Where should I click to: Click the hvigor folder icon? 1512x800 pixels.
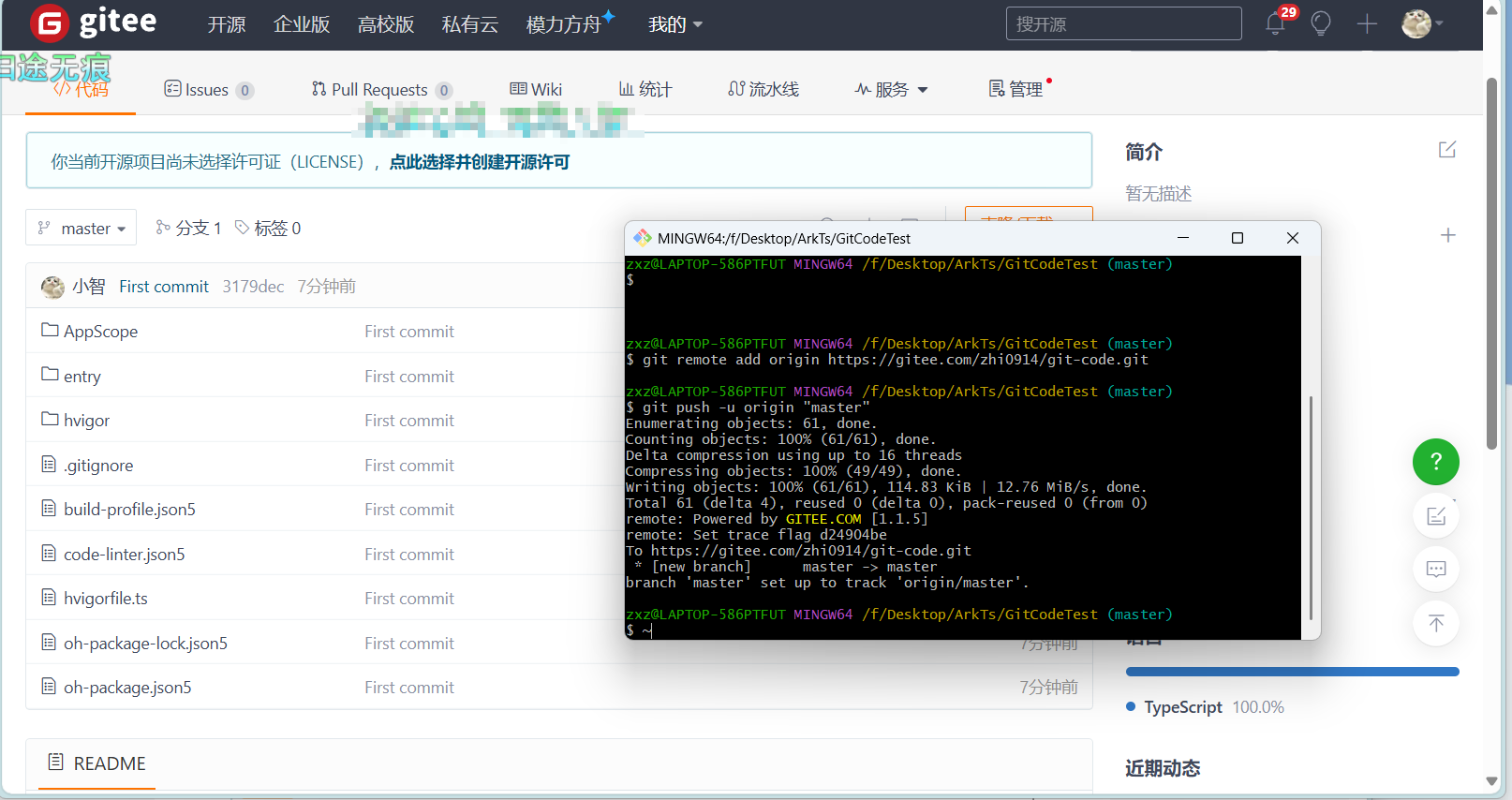click(50, 420)
